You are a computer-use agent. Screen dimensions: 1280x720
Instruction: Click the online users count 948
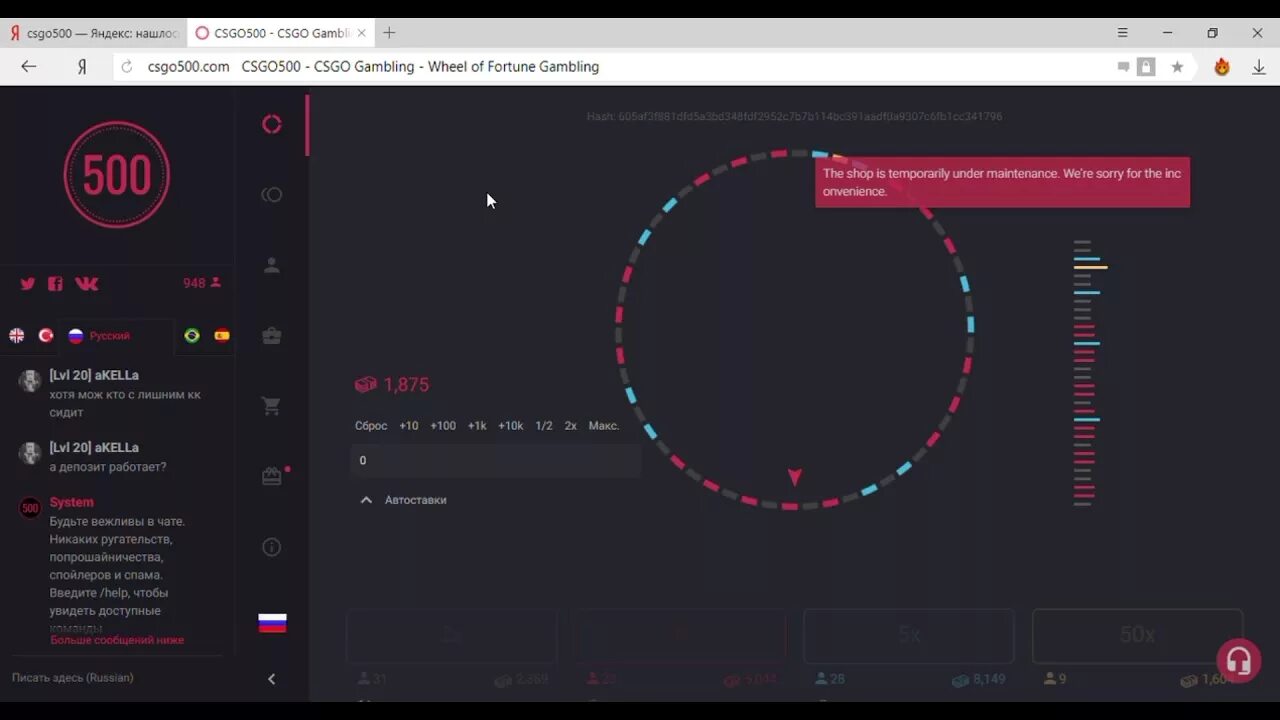coord(202,284)
